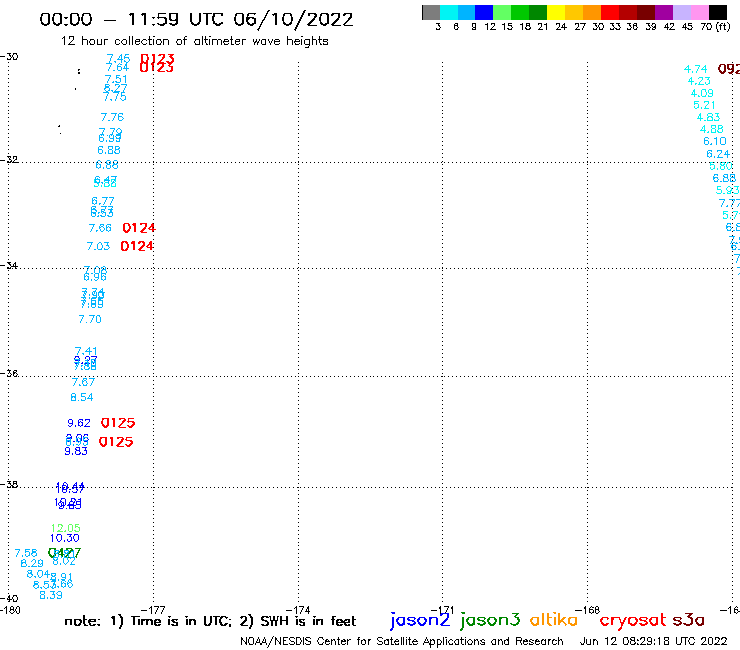Viewport: 740px width, 650px height.
Task: Click the wave height value 4.09
Action: [x=702, y=93]
